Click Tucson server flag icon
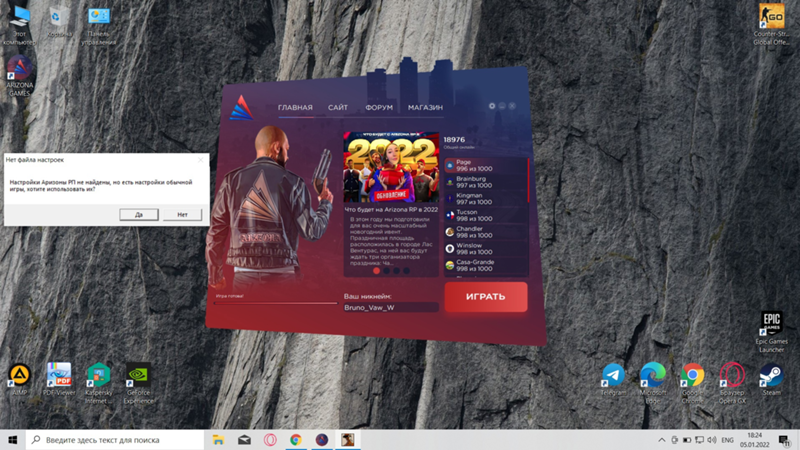This screenshot has height=450, width=800. click(x=449, y=215)
